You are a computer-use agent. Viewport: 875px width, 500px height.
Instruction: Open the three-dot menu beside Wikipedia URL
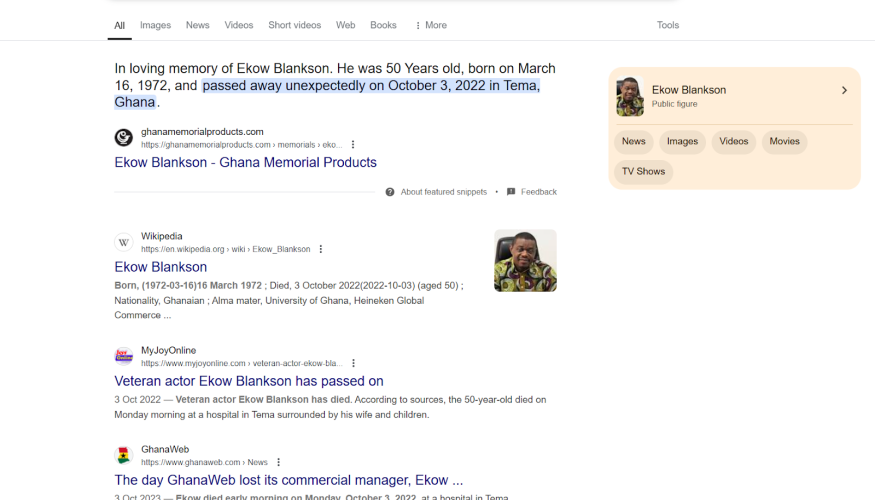320,249
